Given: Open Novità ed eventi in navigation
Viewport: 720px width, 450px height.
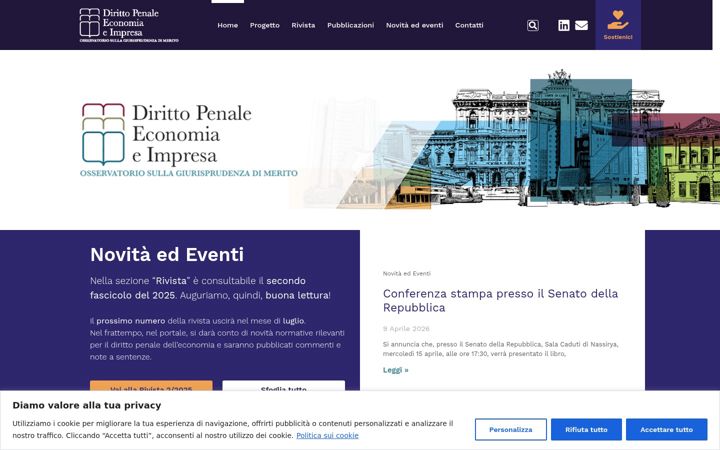Looking at the screenshot, I should point(415,25).
